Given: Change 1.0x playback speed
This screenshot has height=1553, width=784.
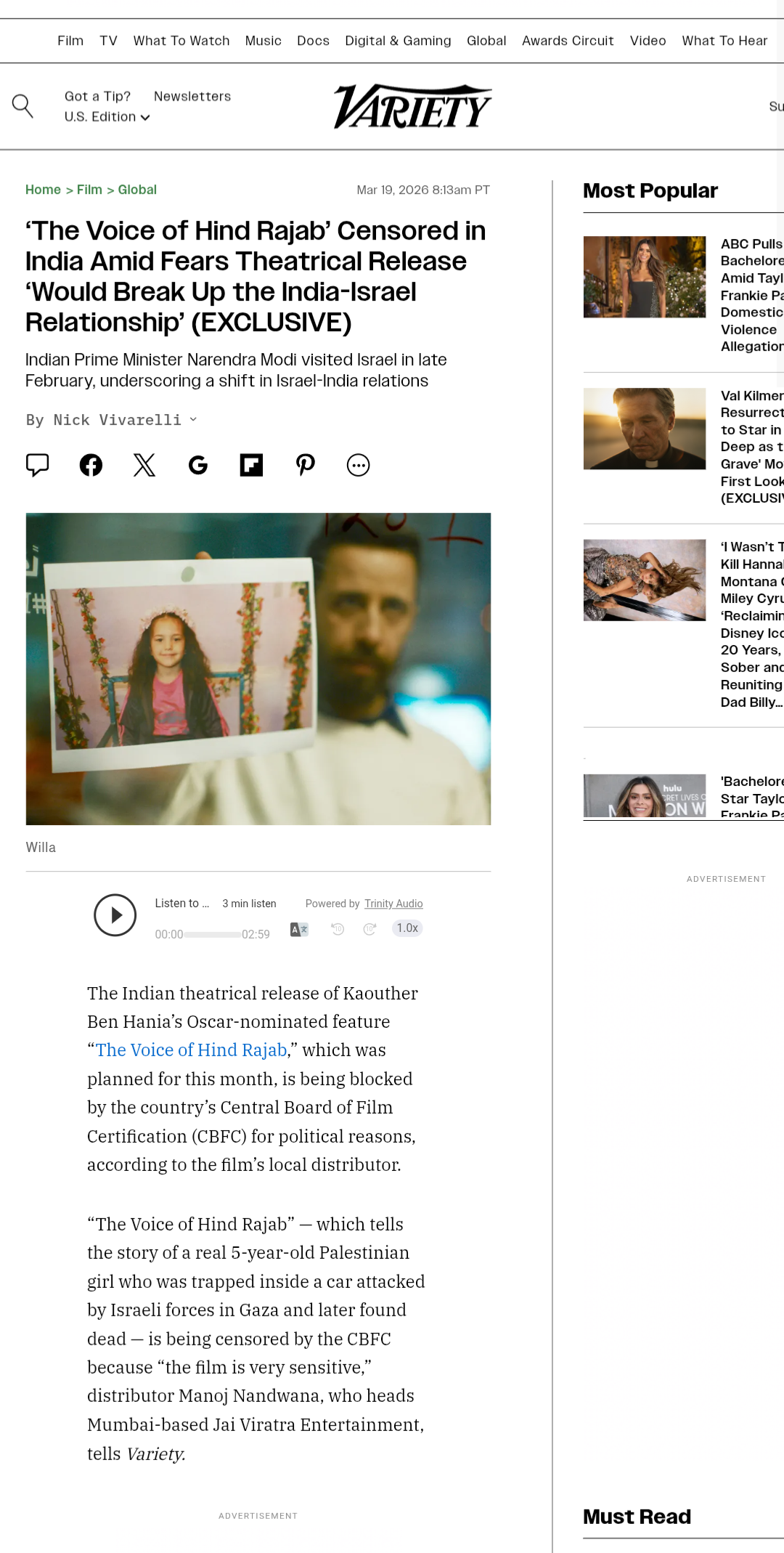Looking at the screenshot, I should pyautogui.click(x=407, y=928).
